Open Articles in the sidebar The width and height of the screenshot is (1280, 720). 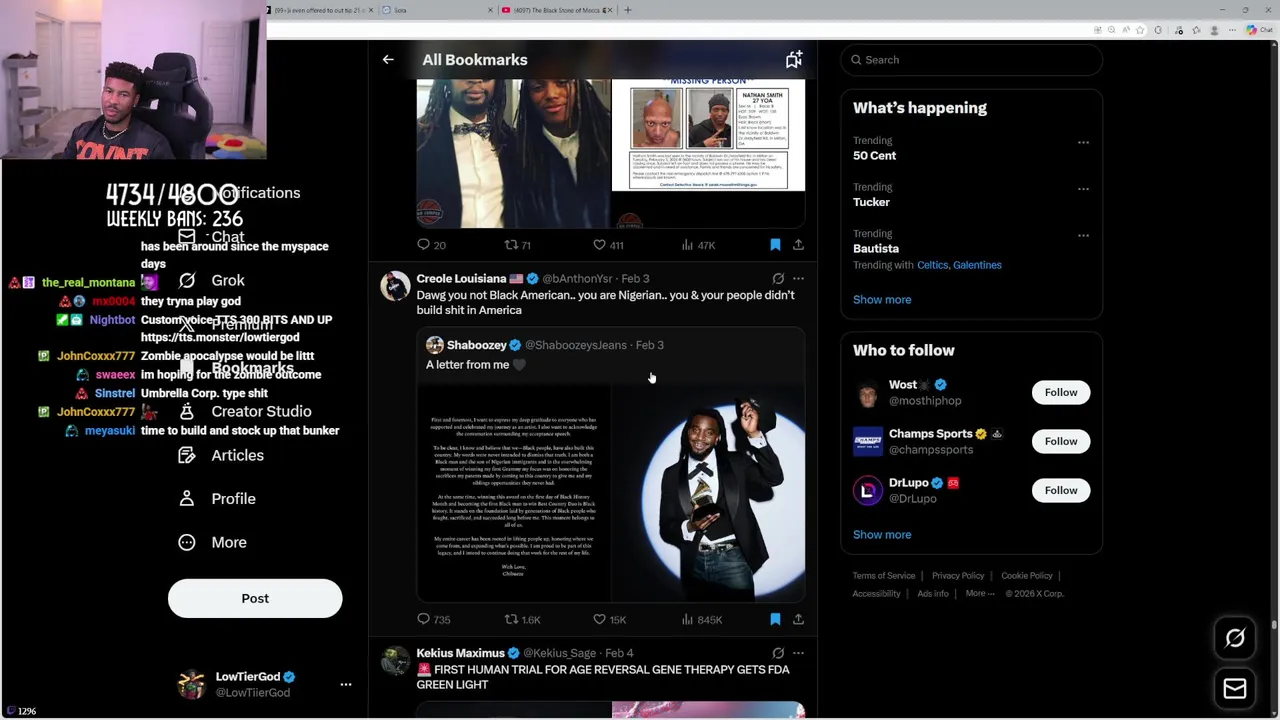pos(221,455)
